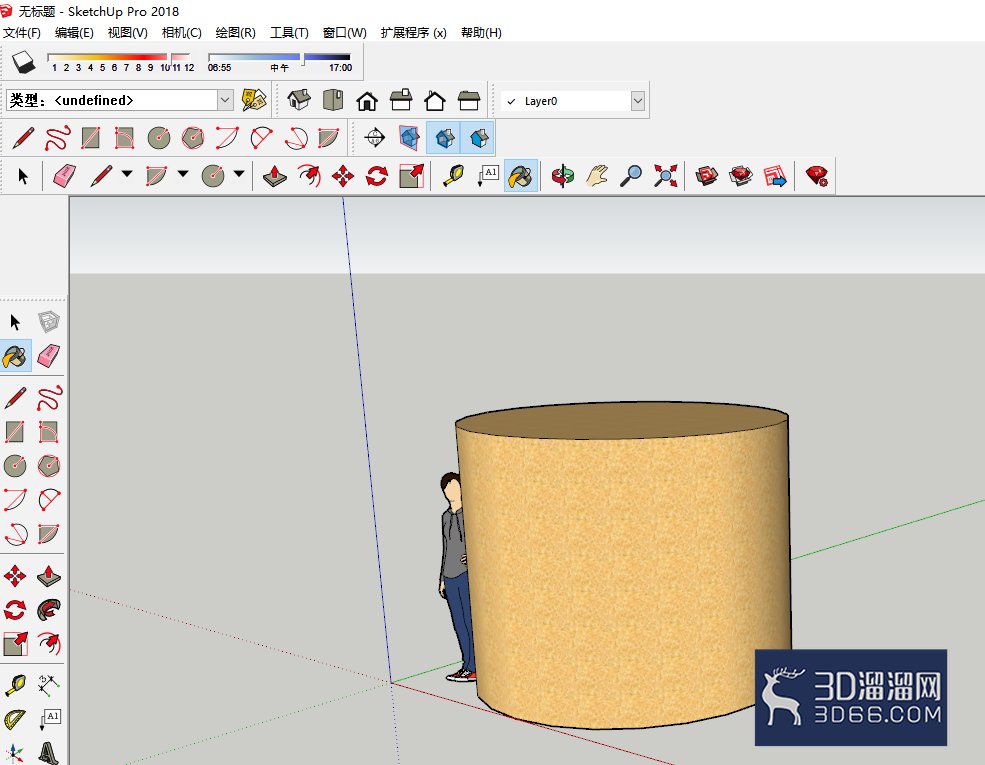This screenshot has height=765, width=985.
Task: Select Rotate tool in Getting Started toolbar
Action: coord(377,176)
